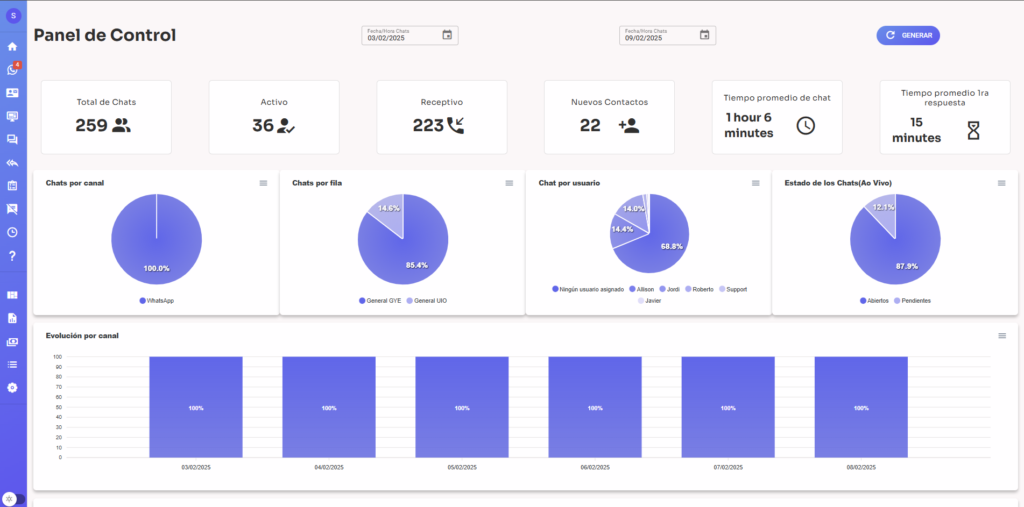The width and height of the screenshot is (1024, 507).
Task: Open hamburger menu of Chat por usuario chart
Action: (756, 183)
